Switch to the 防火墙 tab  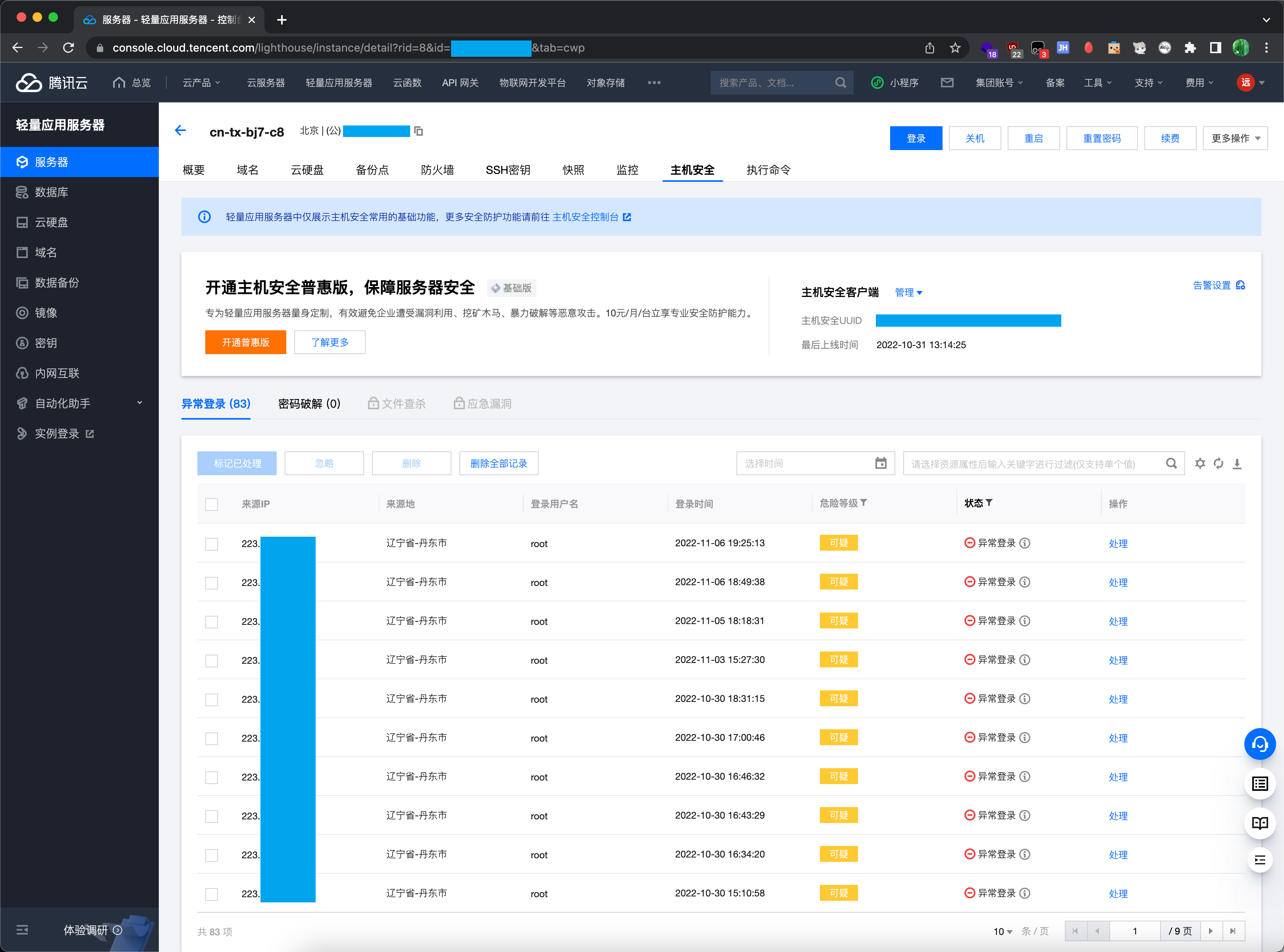(438, 170)
